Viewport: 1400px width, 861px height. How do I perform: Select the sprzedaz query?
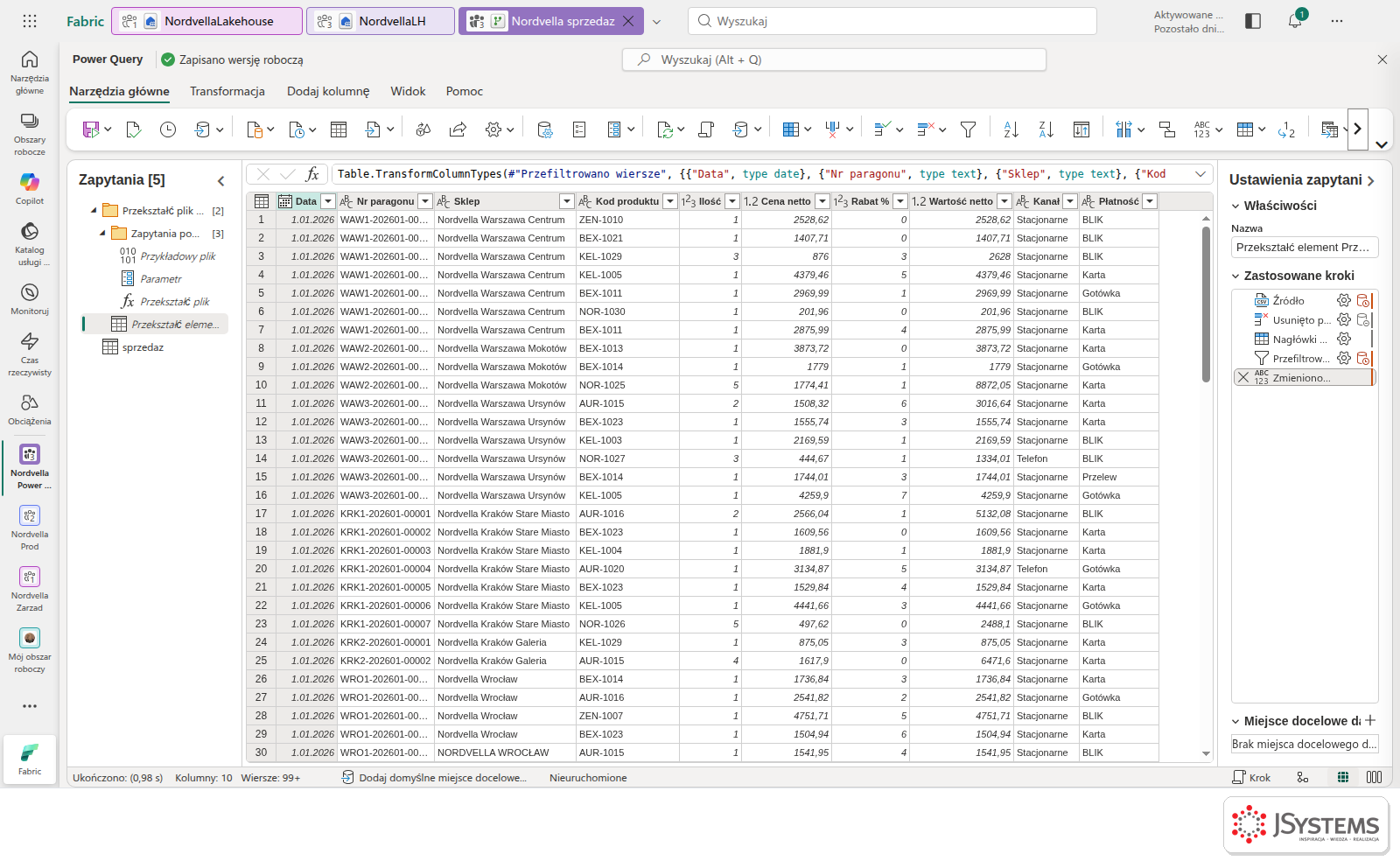click(x=143, y=347)
